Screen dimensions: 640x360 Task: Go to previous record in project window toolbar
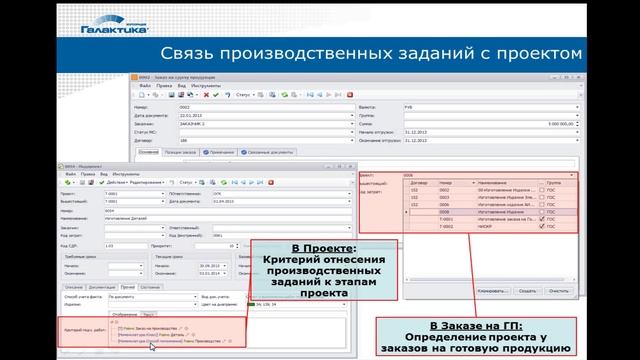point(243,182)
